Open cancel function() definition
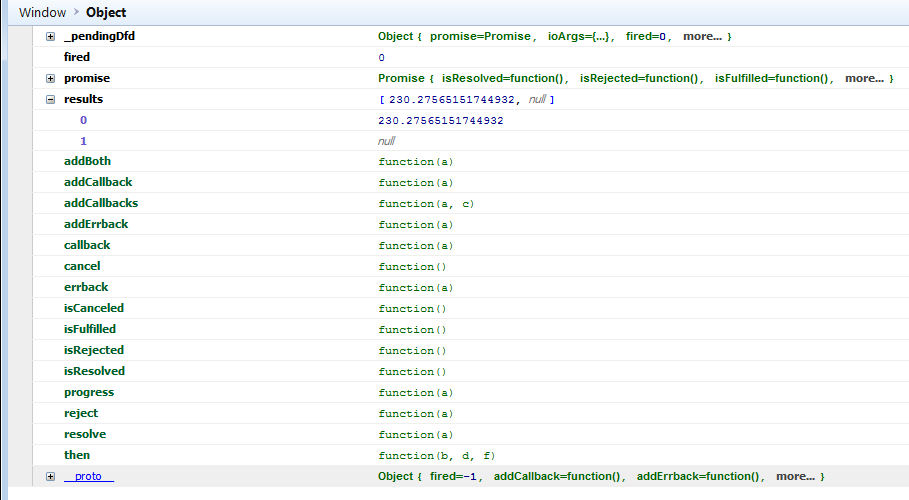 [412, 267]
